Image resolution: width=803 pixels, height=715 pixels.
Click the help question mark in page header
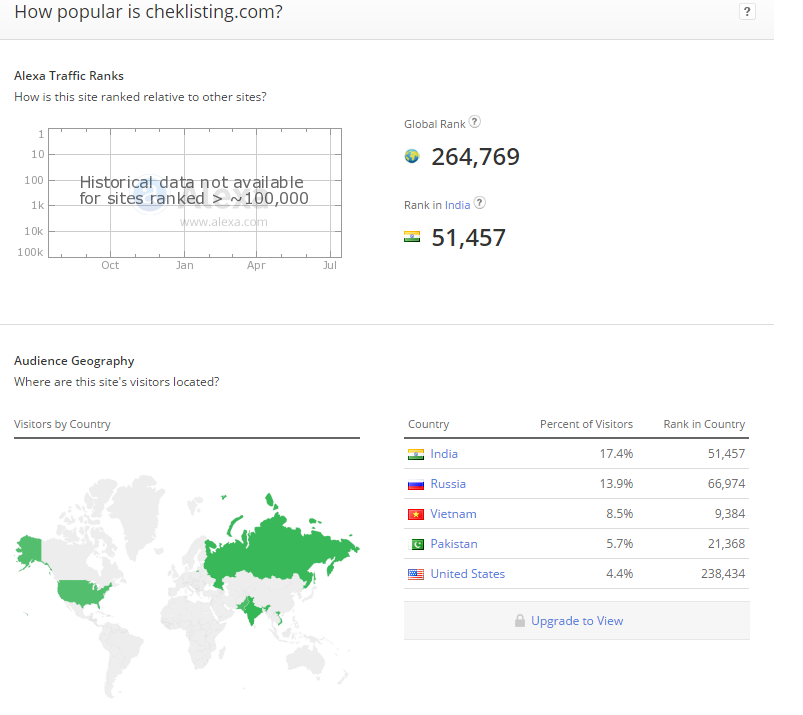click(747, 12)
